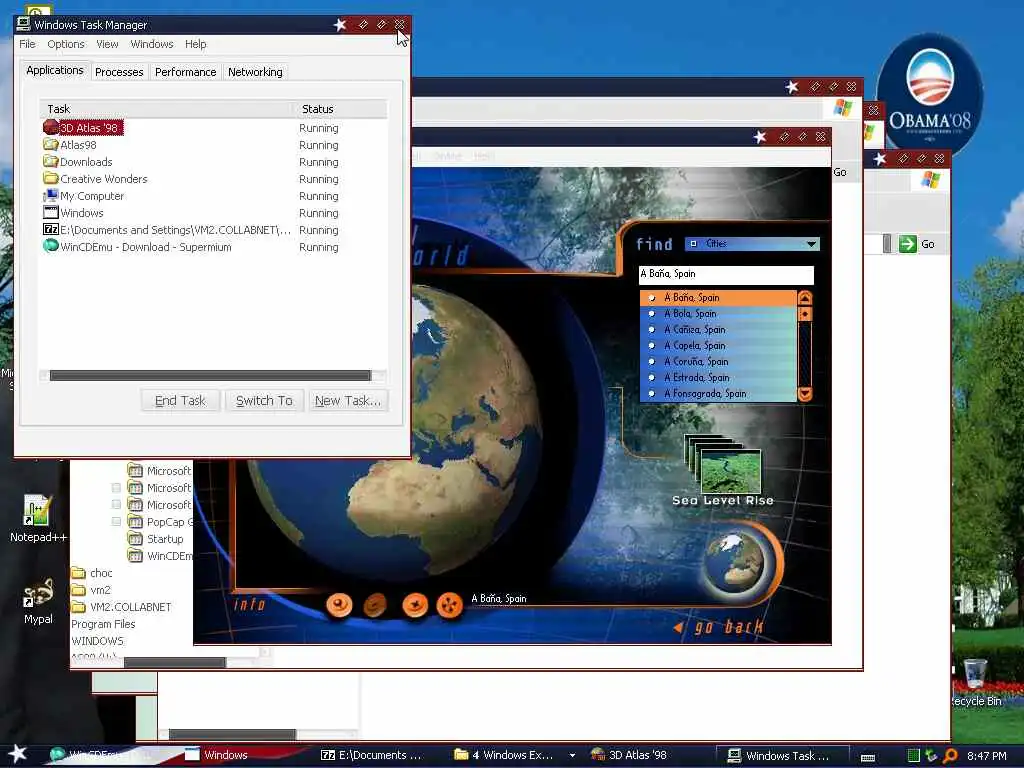Select the PopCap folder in tree
1024x768 pixels.
tap(161, 522)
